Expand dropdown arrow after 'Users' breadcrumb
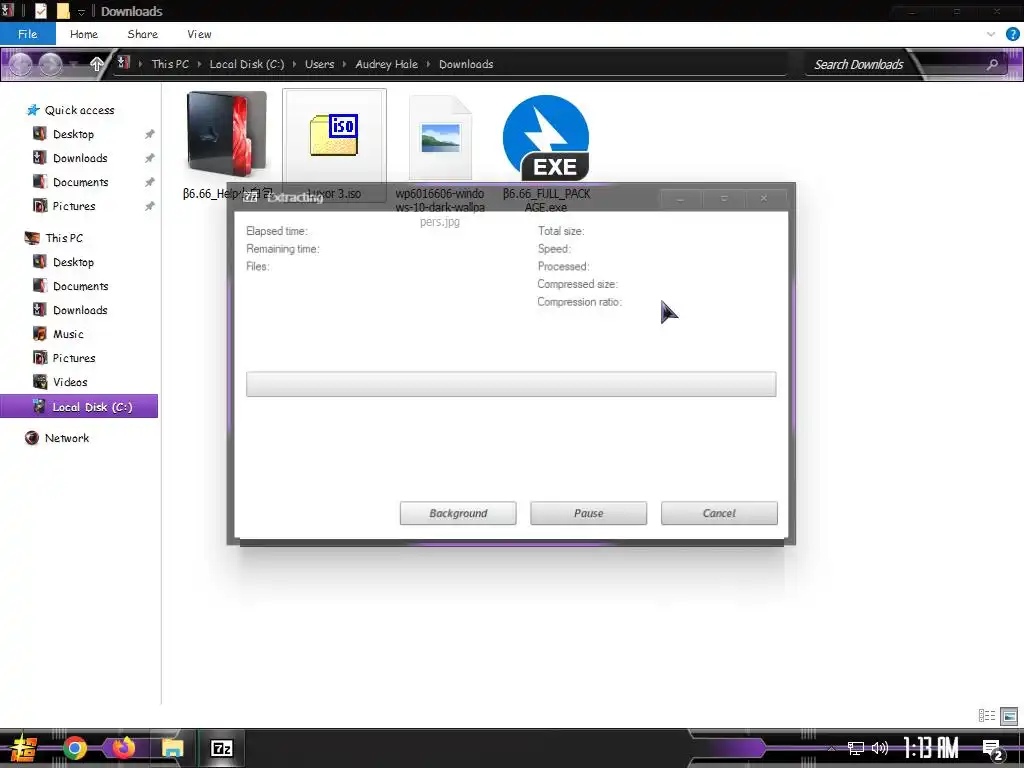Image resolution: width=1024 pixels, height=768 pixels. pos(344,64)
